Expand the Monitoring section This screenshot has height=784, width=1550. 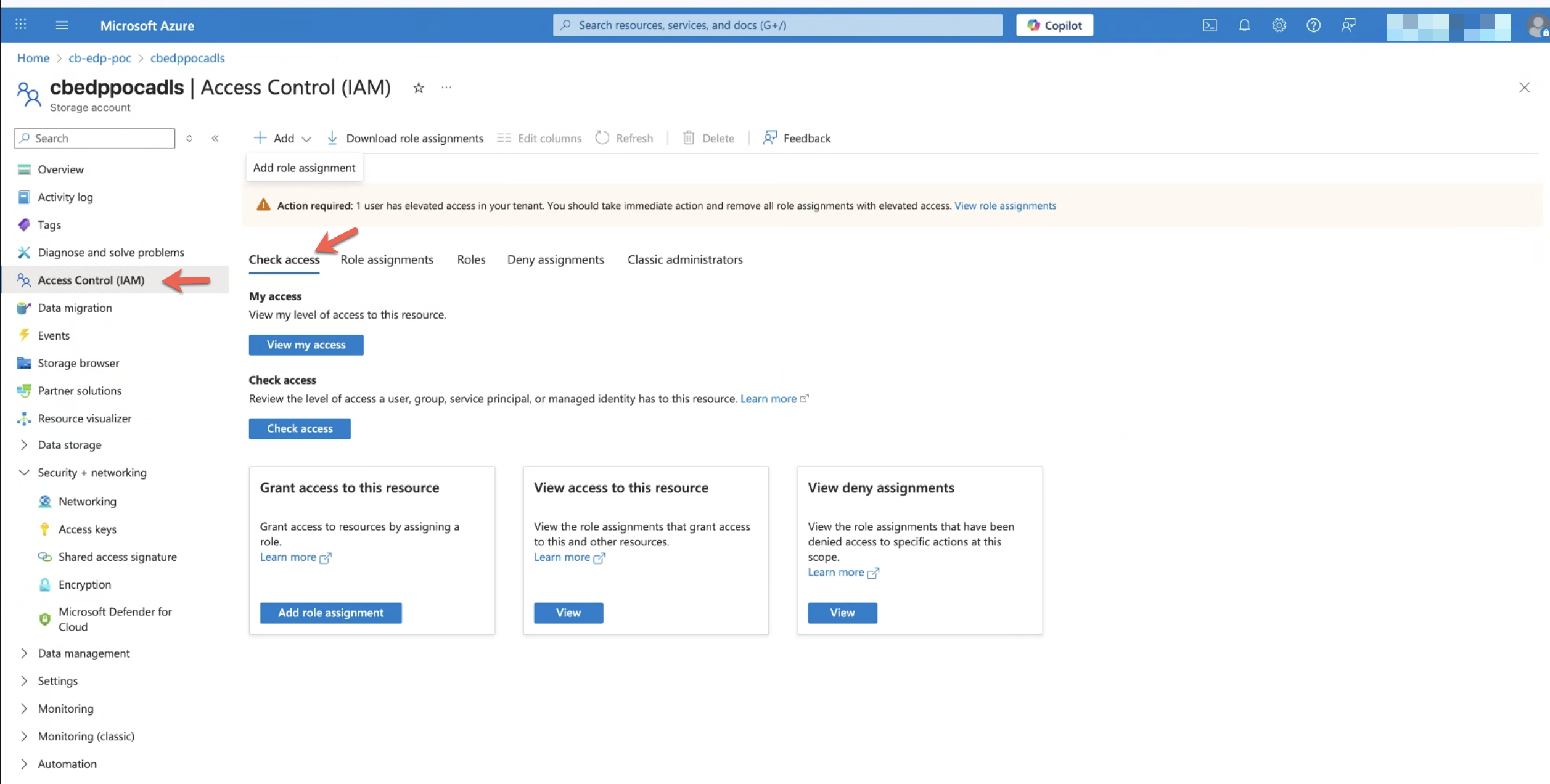click(x=24, y=709)
